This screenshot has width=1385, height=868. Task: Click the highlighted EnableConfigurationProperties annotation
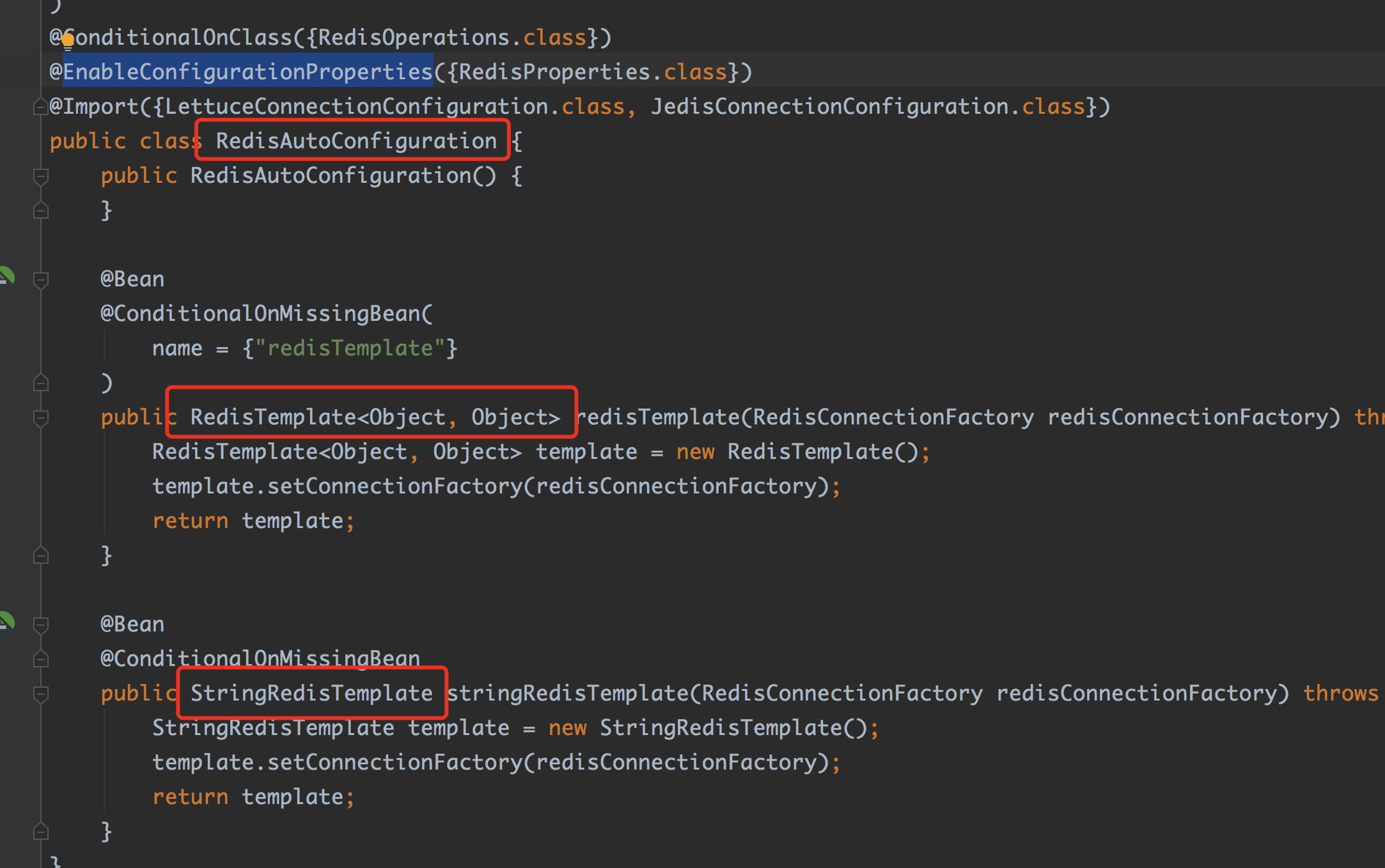pos(247,72)
